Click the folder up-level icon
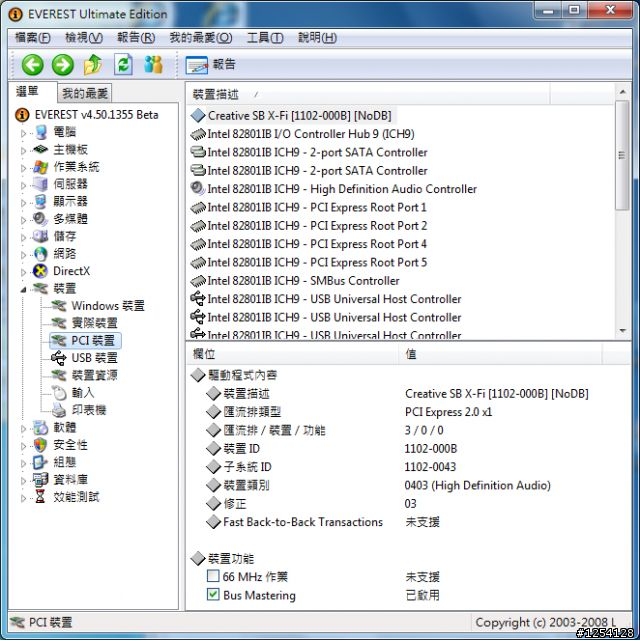Screen dimensions: 640x641 click(93, 65)
